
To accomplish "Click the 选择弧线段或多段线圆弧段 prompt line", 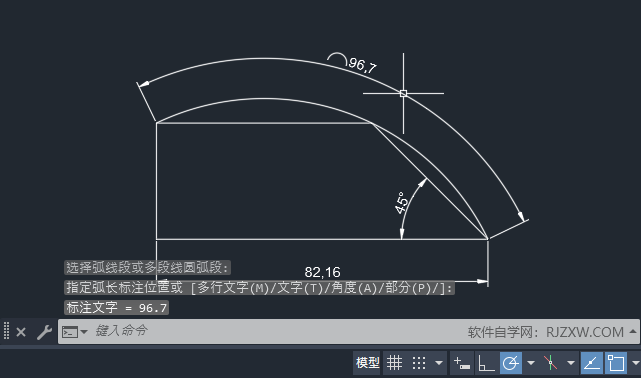I will (148, 268).
